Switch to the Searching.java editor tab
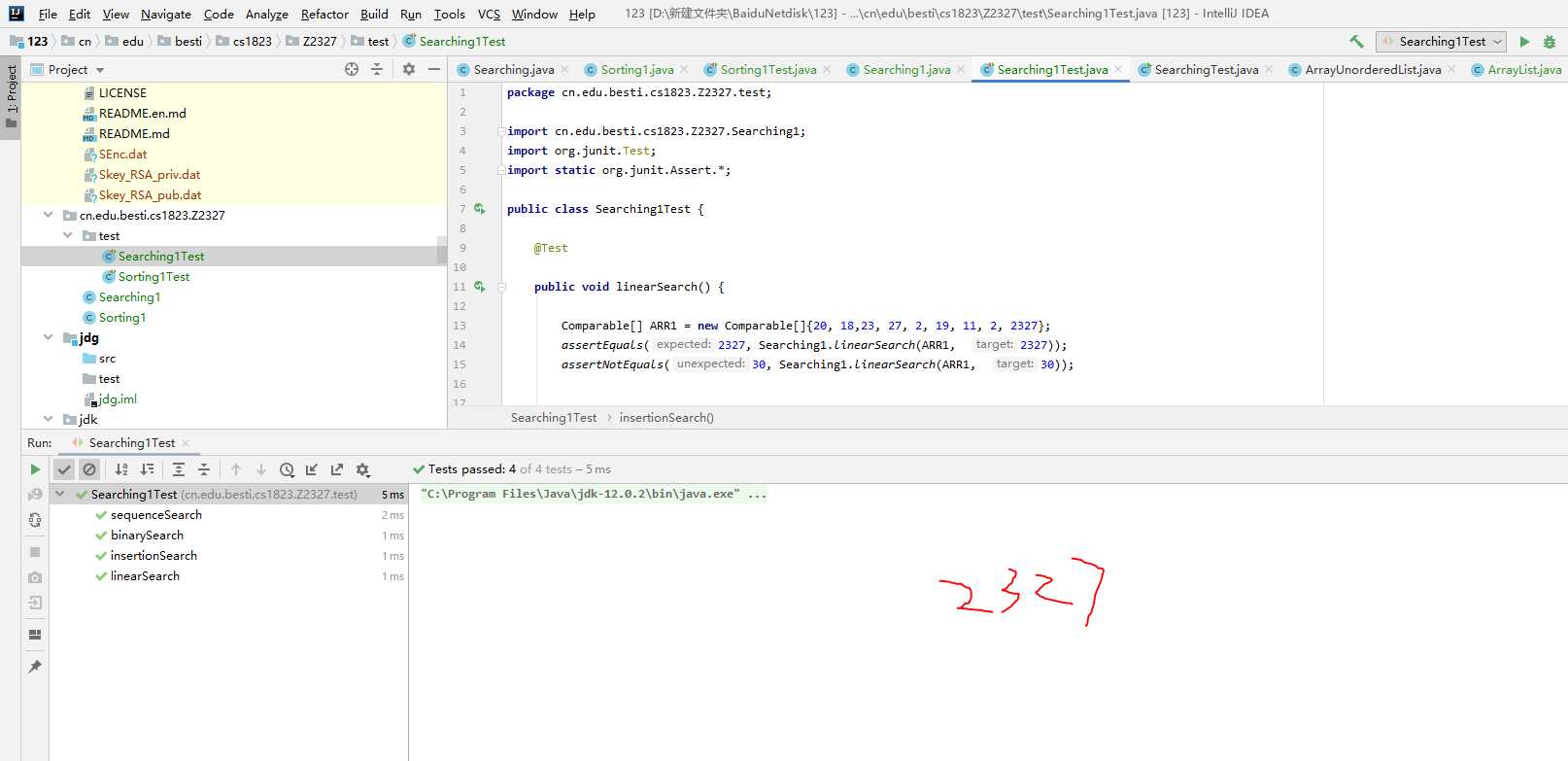 514,69
